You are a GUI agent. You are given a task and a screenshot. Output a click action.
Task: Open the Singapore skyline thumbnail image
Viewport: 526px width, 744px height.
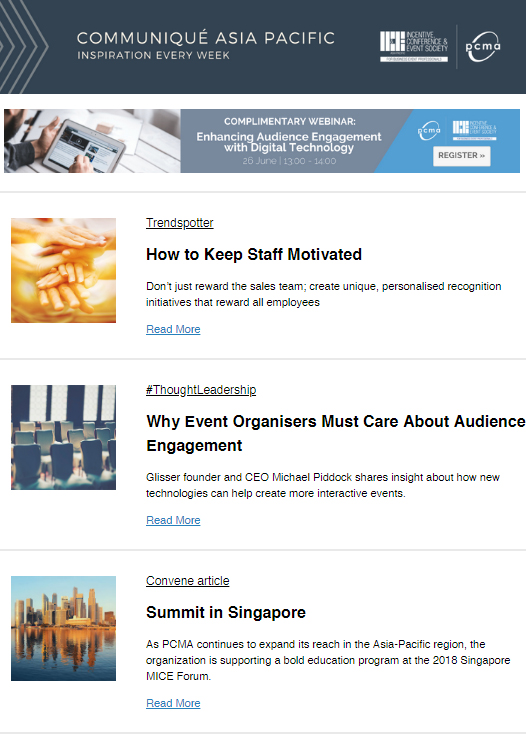click(64, 628)
